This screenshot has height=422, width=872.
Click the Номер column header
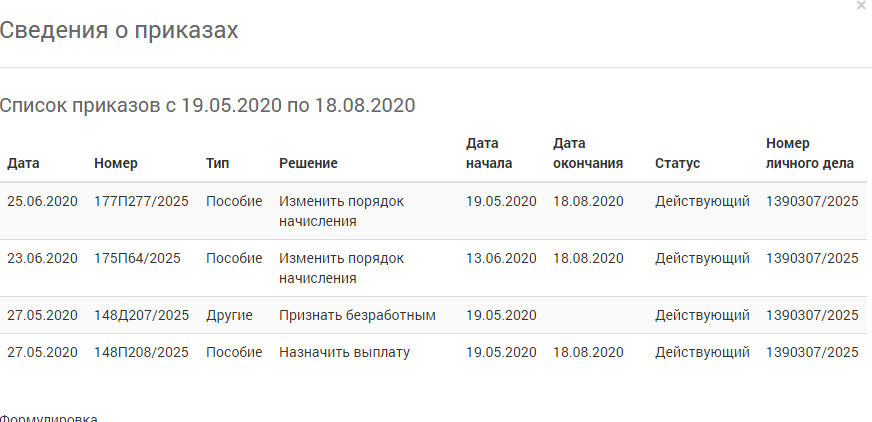pos(116,163)
